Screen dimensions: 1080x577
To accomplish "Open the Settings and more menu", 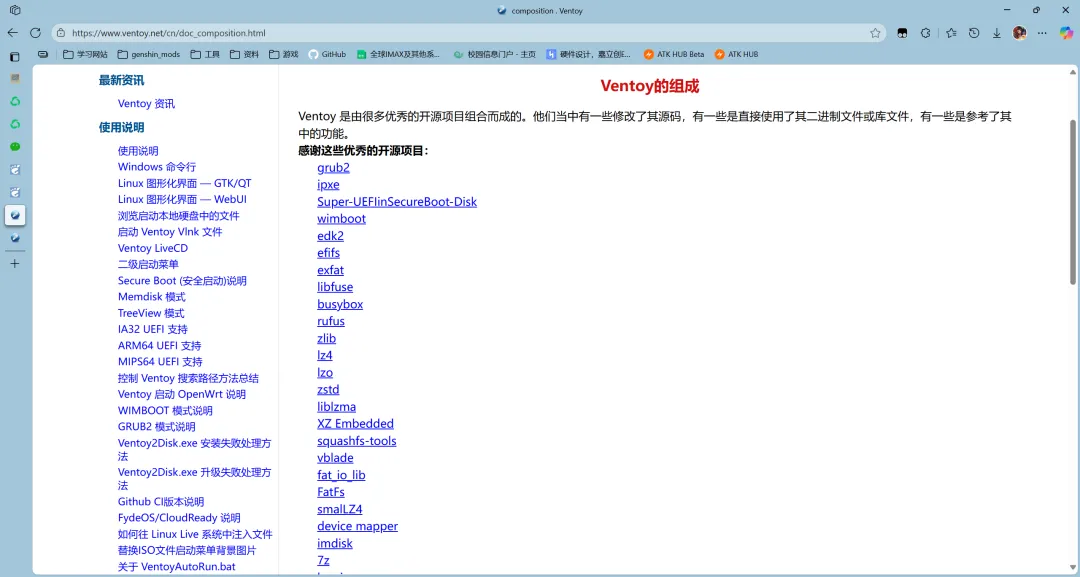I will [x=1042, y=32].
